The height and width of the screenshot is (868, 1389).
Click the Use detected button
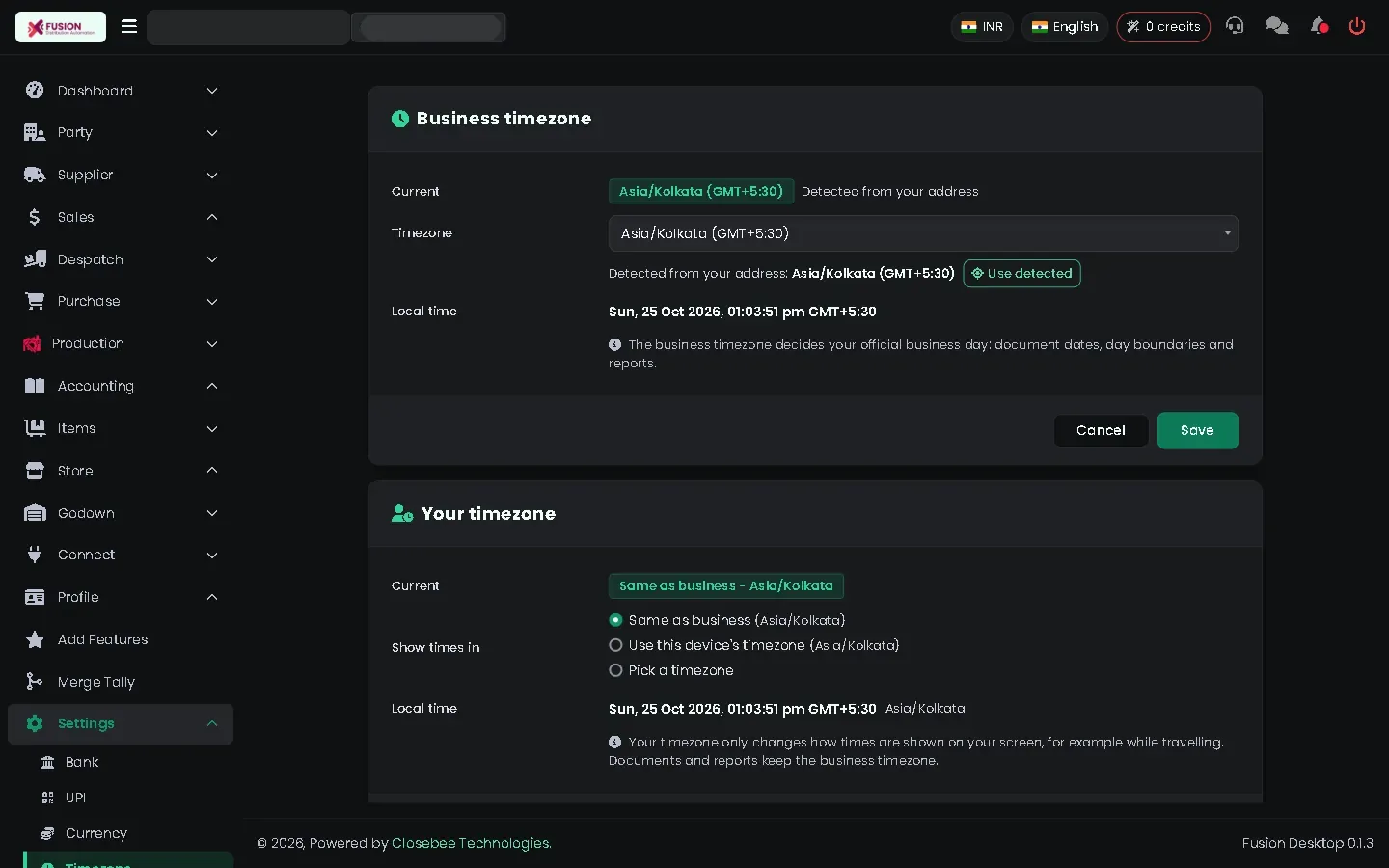coord(1021,273)
